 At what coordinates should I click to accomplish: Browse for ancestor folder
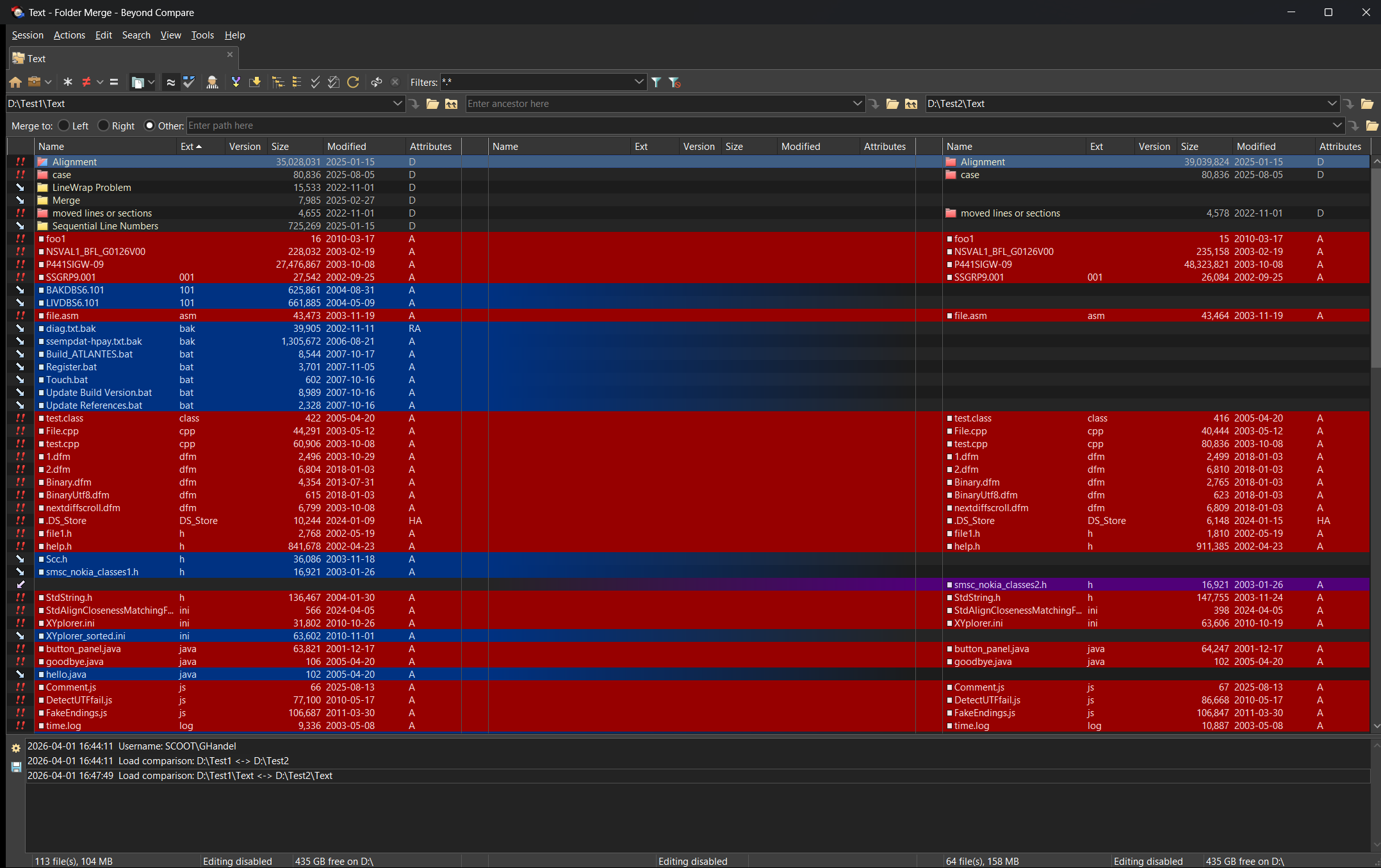(892, 104)
